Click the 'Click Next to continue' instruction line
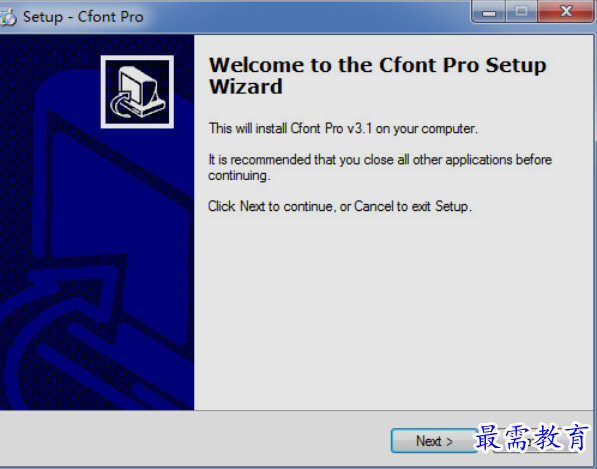Screen dimensions: 597x469 [x=340, y=206]
